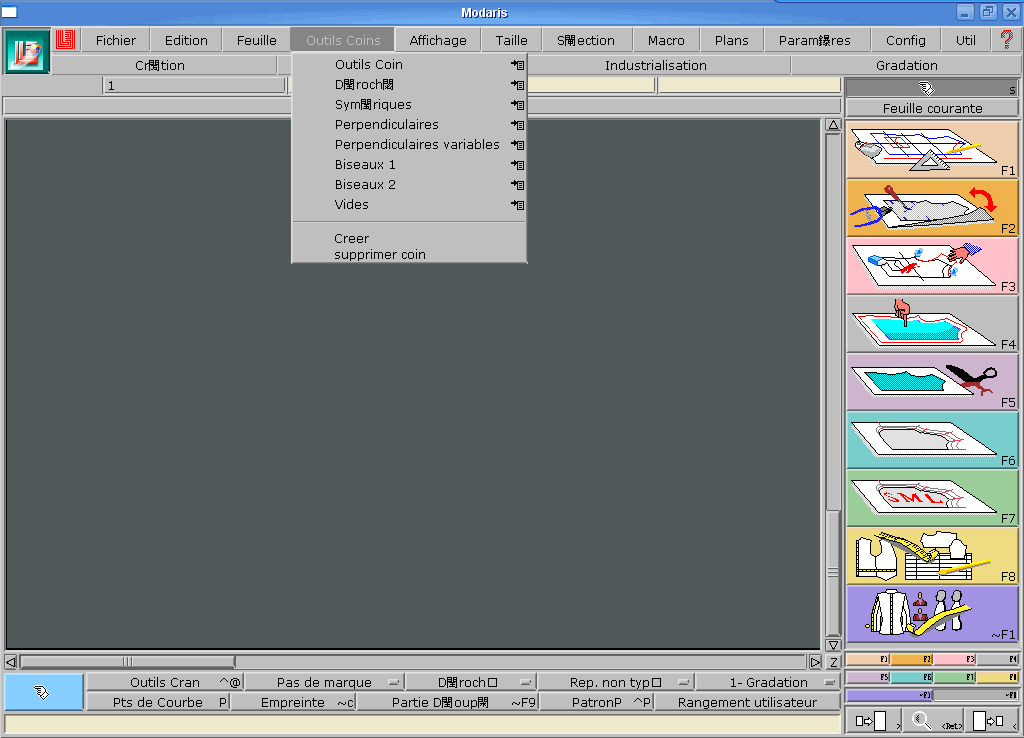Viewport: 1024px width, 738px height.
Task: Click the small-to-large sheet arrow icon
Action: [x=872, y=721]
